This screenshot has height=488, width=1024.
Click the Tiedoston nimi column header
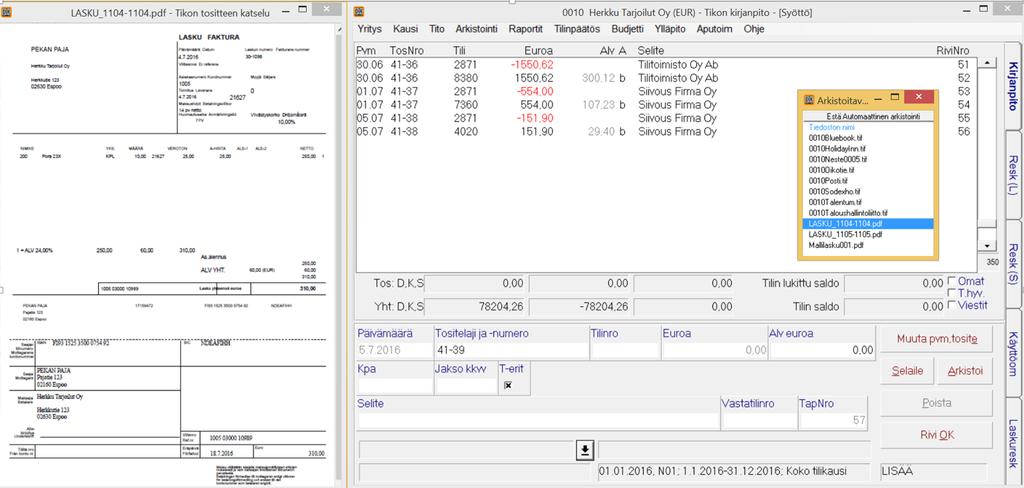click(x=831, y=128)
